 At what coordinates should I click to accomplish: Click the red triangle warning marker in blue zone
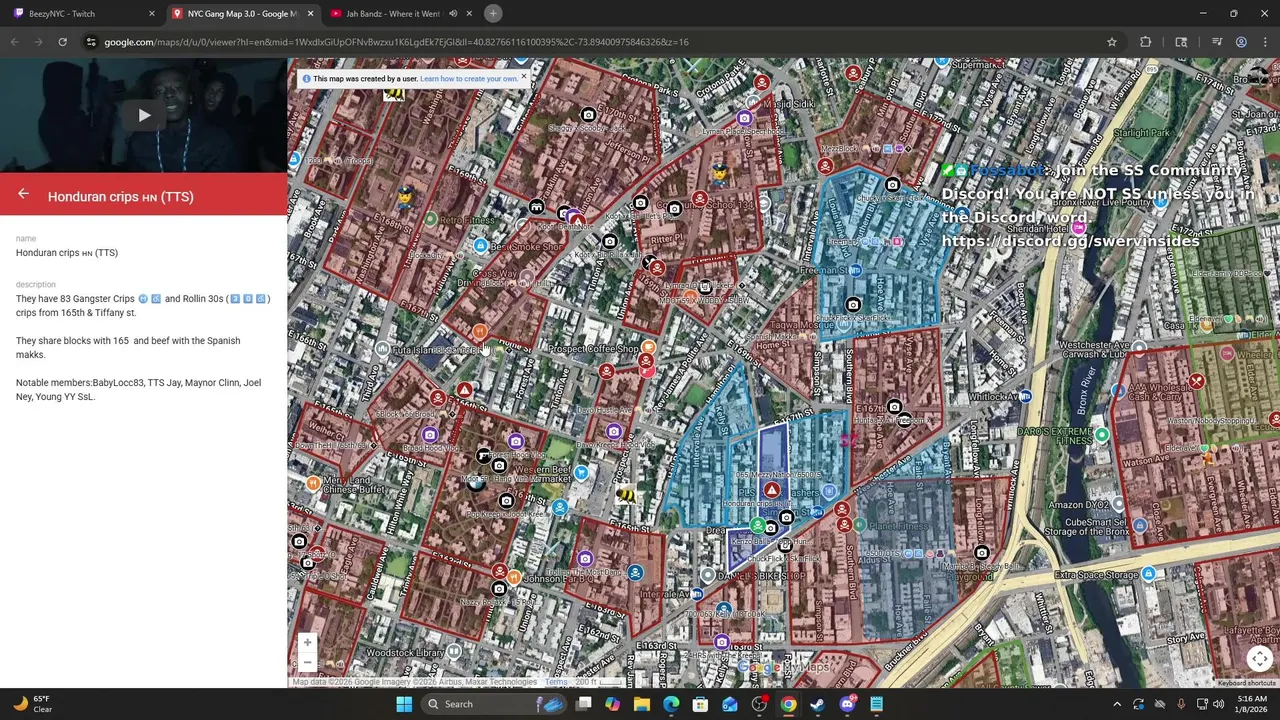(x=771, y=490)
